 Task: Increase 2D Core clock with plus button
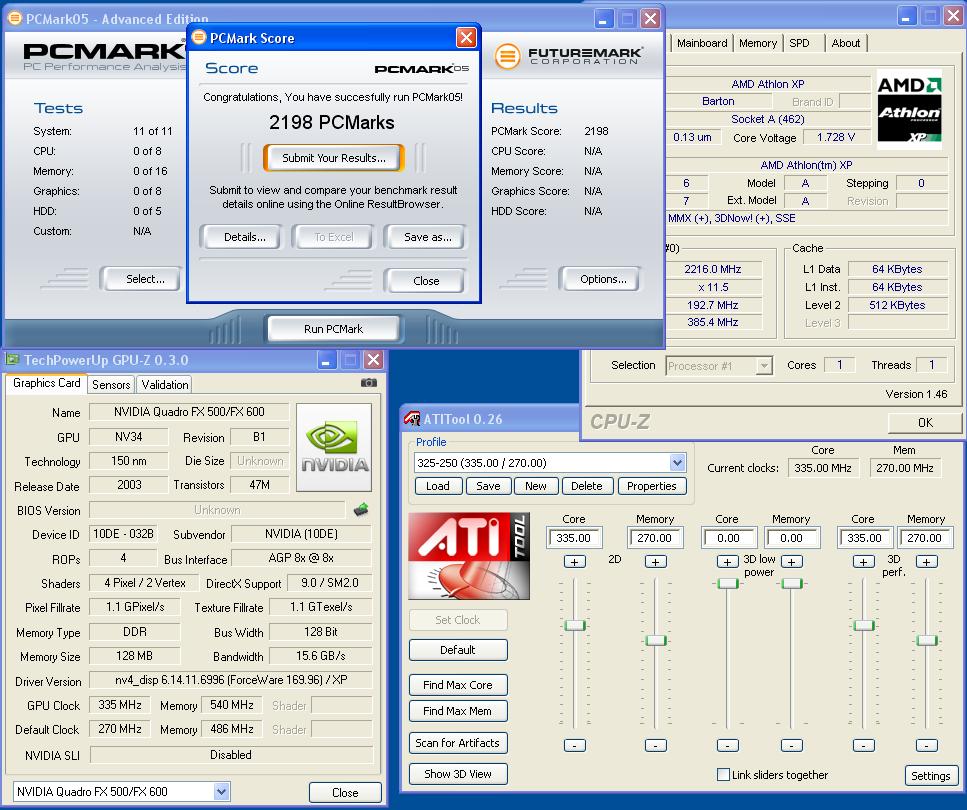(575, 561)
